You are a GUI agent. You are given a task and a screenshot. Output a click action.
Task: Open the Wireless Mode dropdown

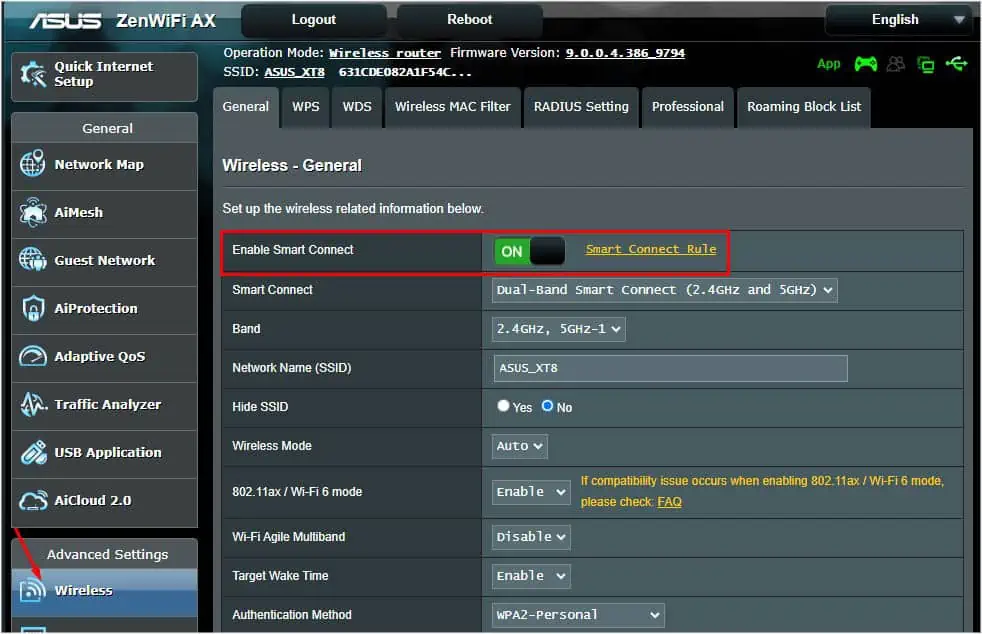518,446
